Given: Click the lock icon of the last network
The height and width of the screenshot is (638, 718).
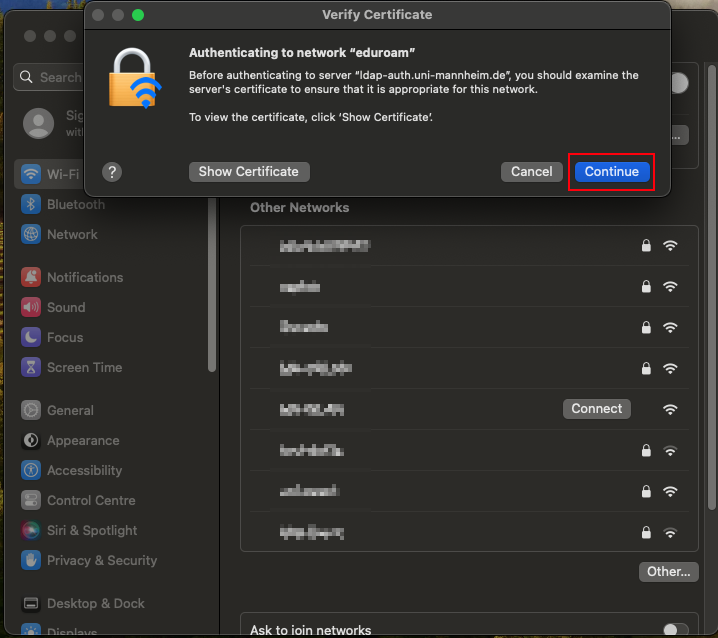Looking at the screenshot, I should pos(646,533).
